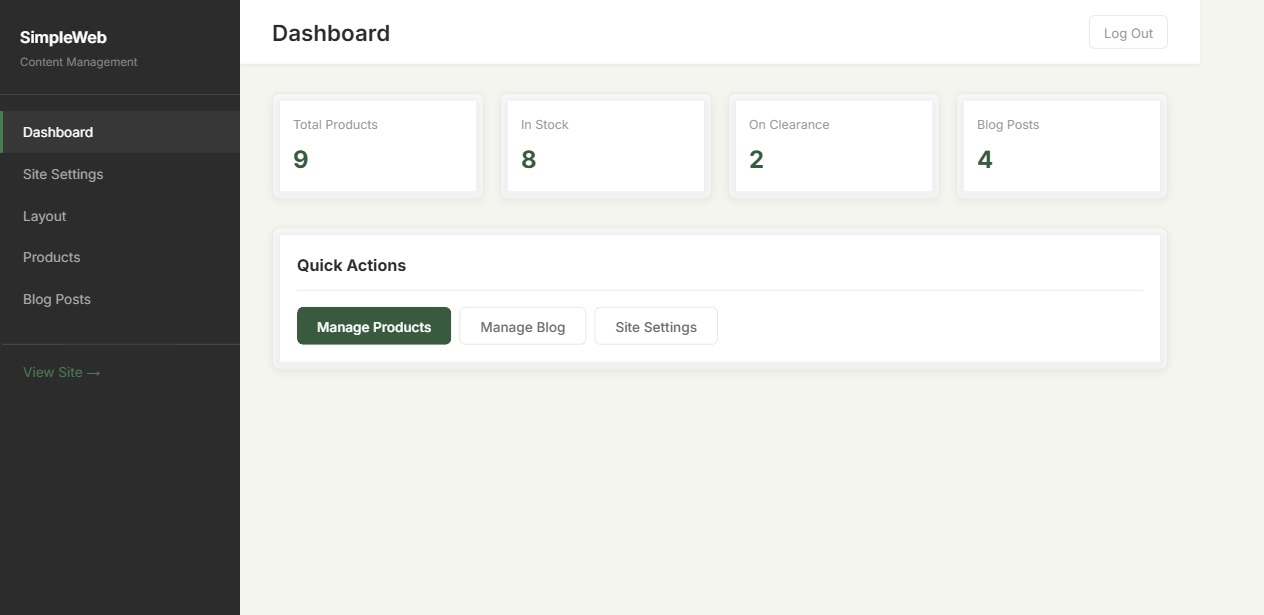Click the Manage Products button
1264x615 pixels.
[374, 326]
